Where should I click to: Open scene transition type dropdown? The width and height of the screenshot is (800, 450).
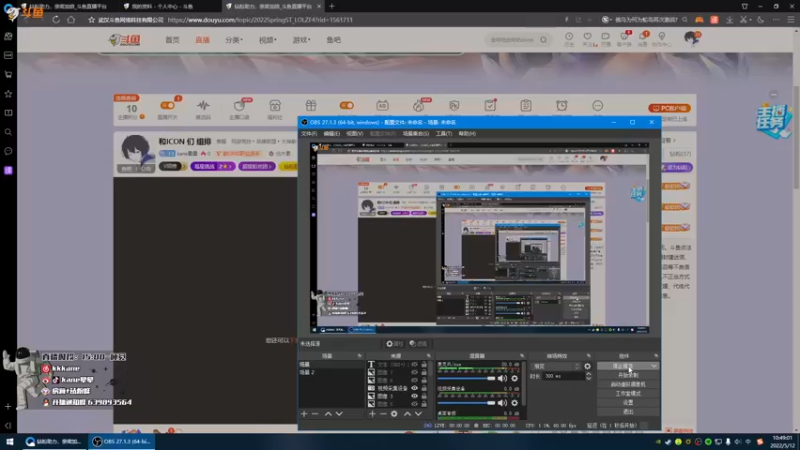tap(556, 366)
